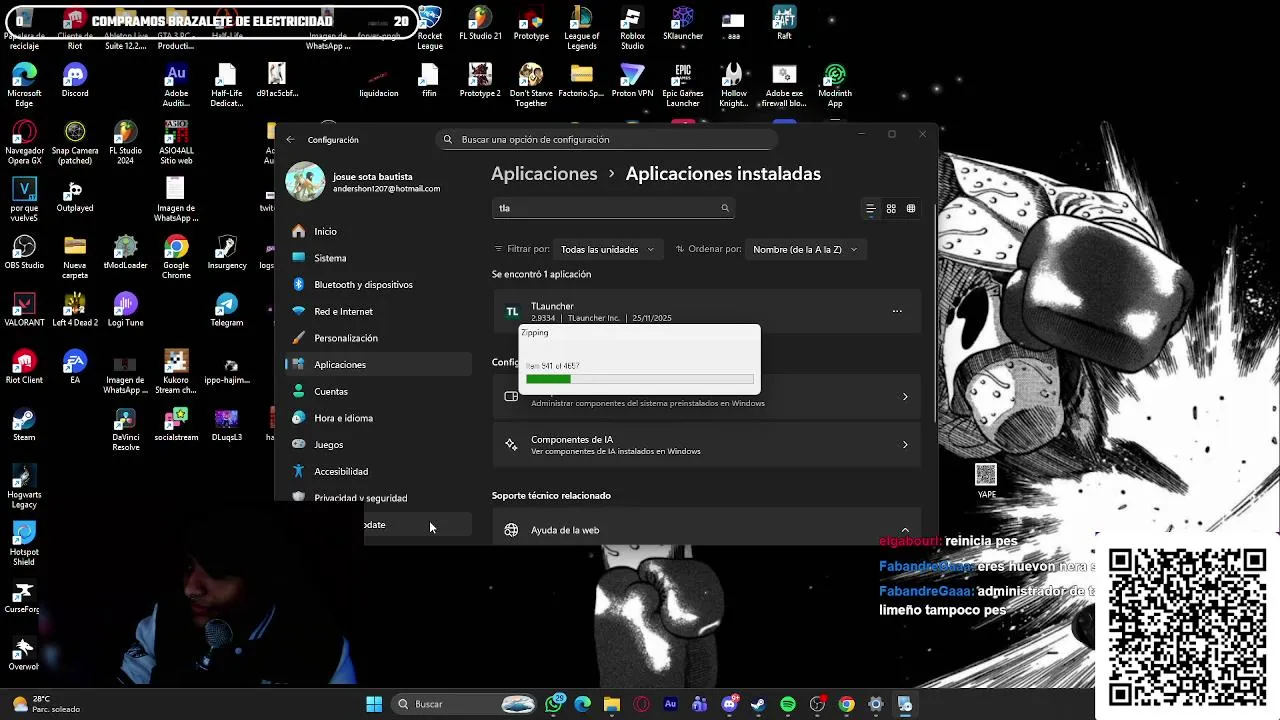Focus the tla app search field
Image resolution: width=1280 pixels, height=720 pixels.
pyautogui.click(x=614, y=208)
